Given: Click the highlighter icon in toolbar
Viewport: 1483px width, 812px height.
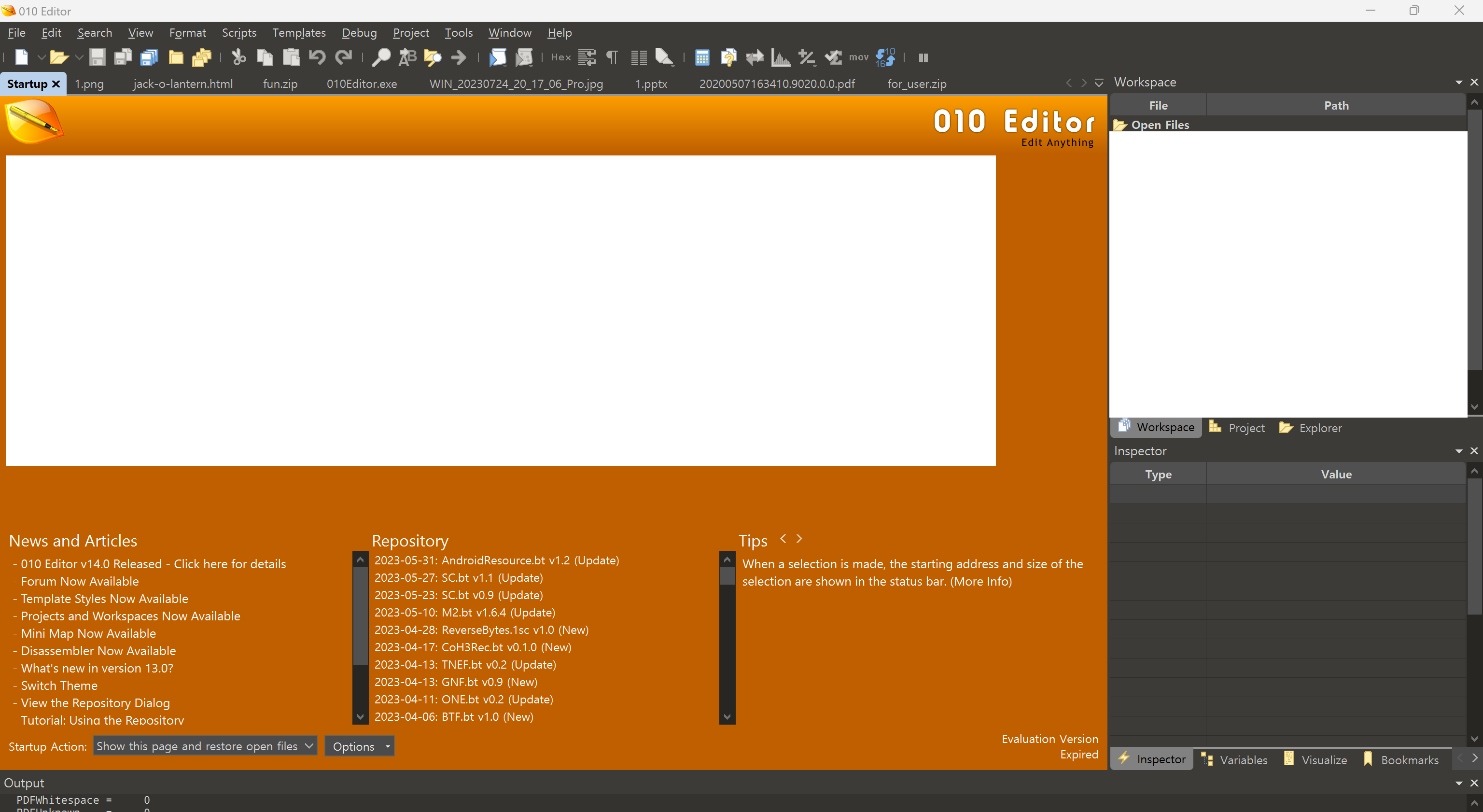Looking at the screenshot, I should coord(665,57).
